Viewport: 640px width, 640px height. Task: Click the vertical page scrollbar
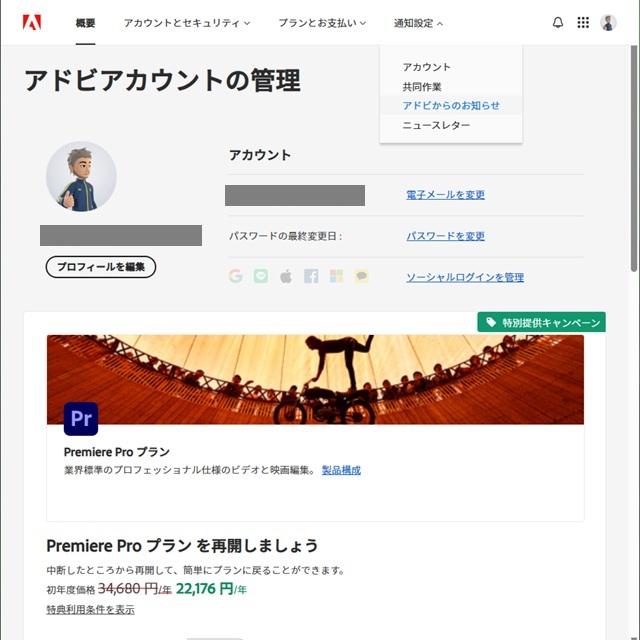click(x=633, y=158)
